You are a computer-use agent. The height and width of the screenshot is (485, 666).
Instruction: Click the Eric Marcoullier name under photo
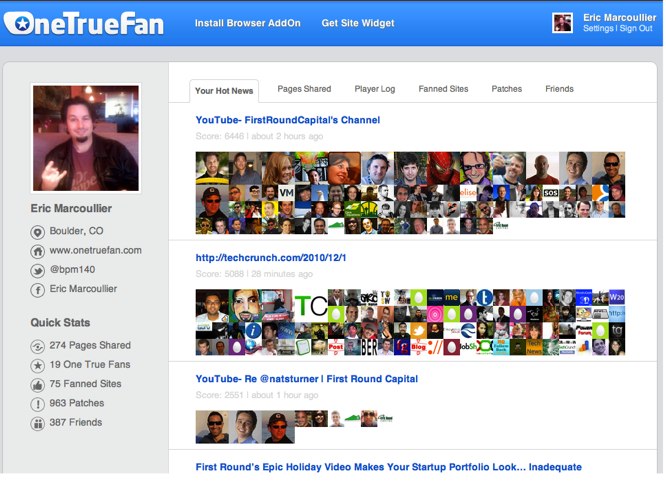click(71, 209)
